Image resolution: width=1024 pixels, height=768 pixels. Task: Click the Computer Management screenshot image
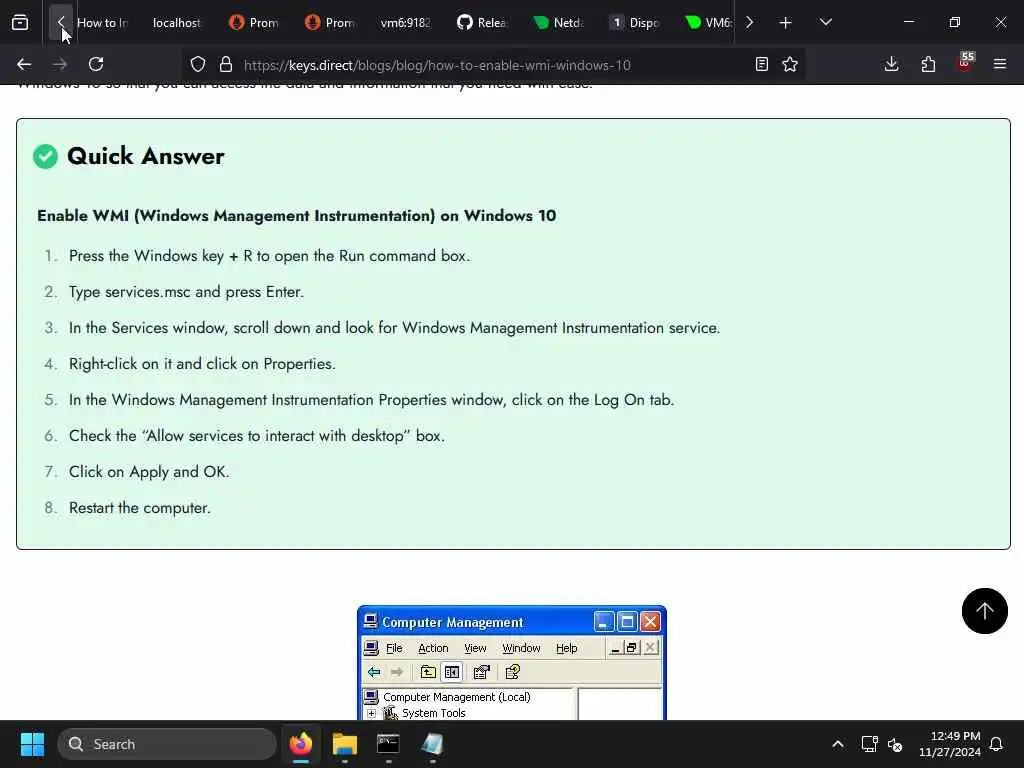512,663
